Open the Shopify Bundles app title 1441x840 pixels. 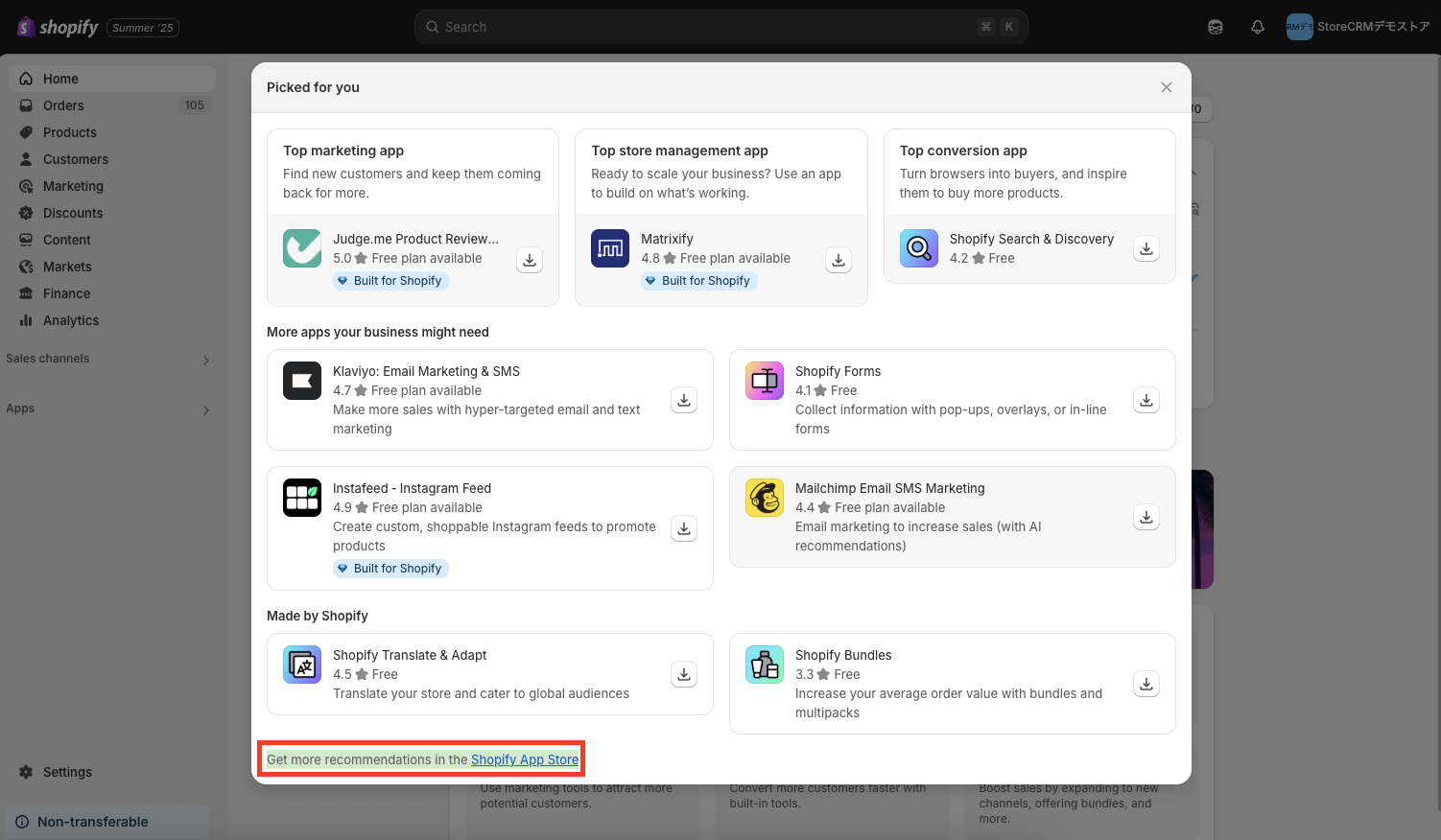(x=843, y=655)
